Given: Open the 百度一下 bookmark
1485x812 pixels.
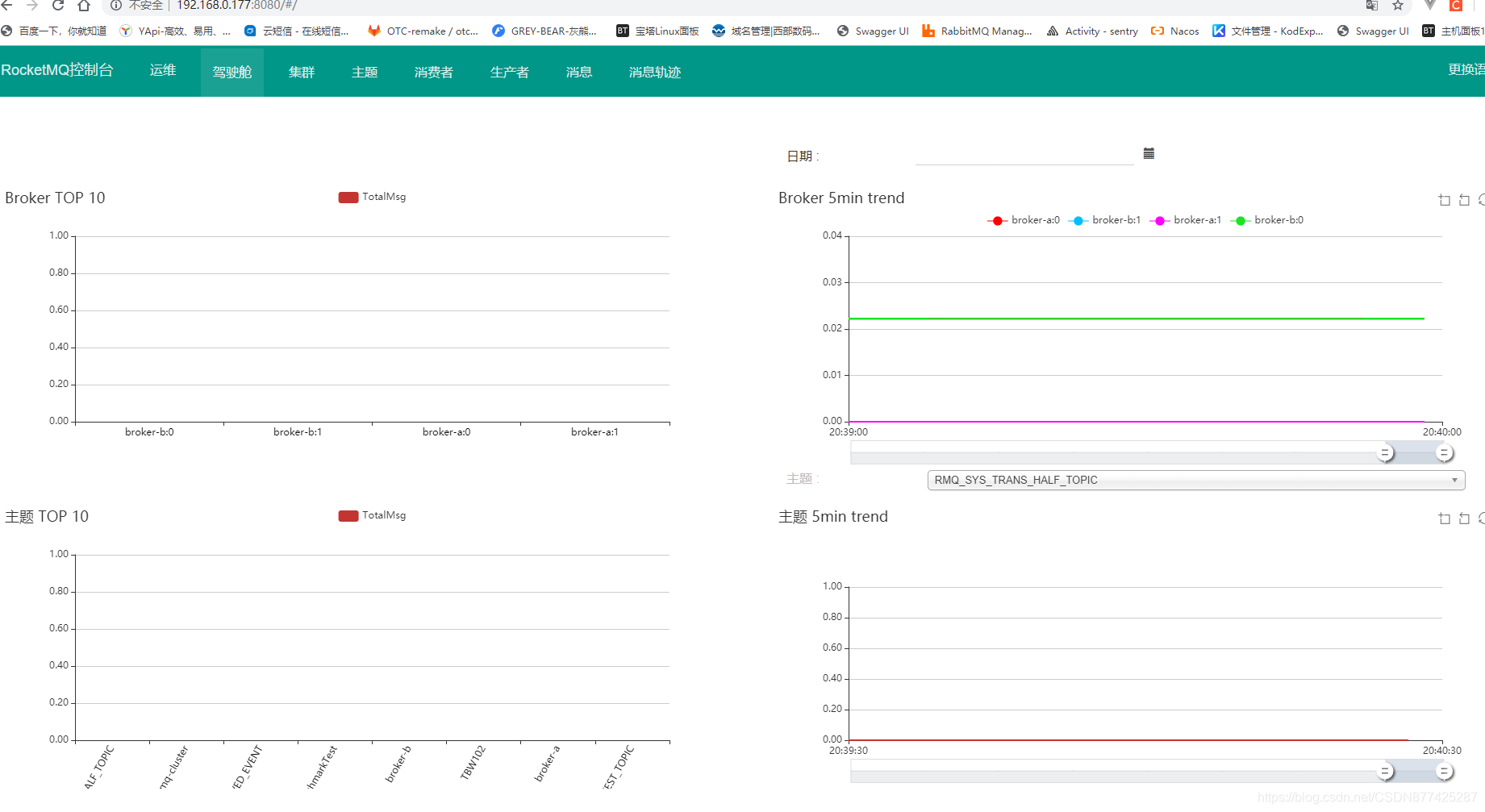Looking at the screenshot, I should click(54, 31).
